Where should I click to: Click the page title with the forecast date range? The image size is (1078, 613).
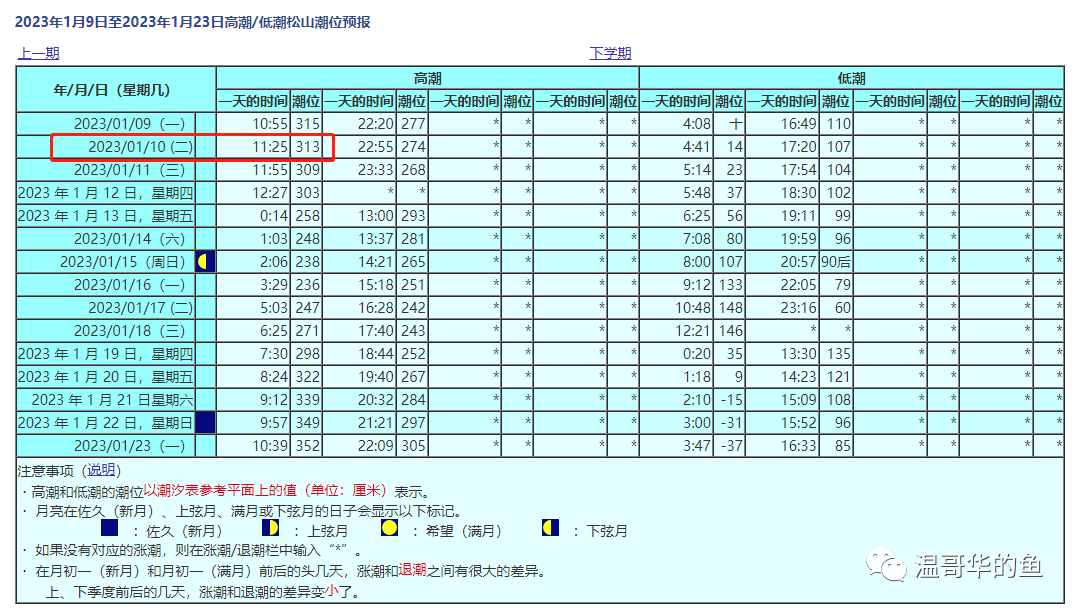click(193, 22)
